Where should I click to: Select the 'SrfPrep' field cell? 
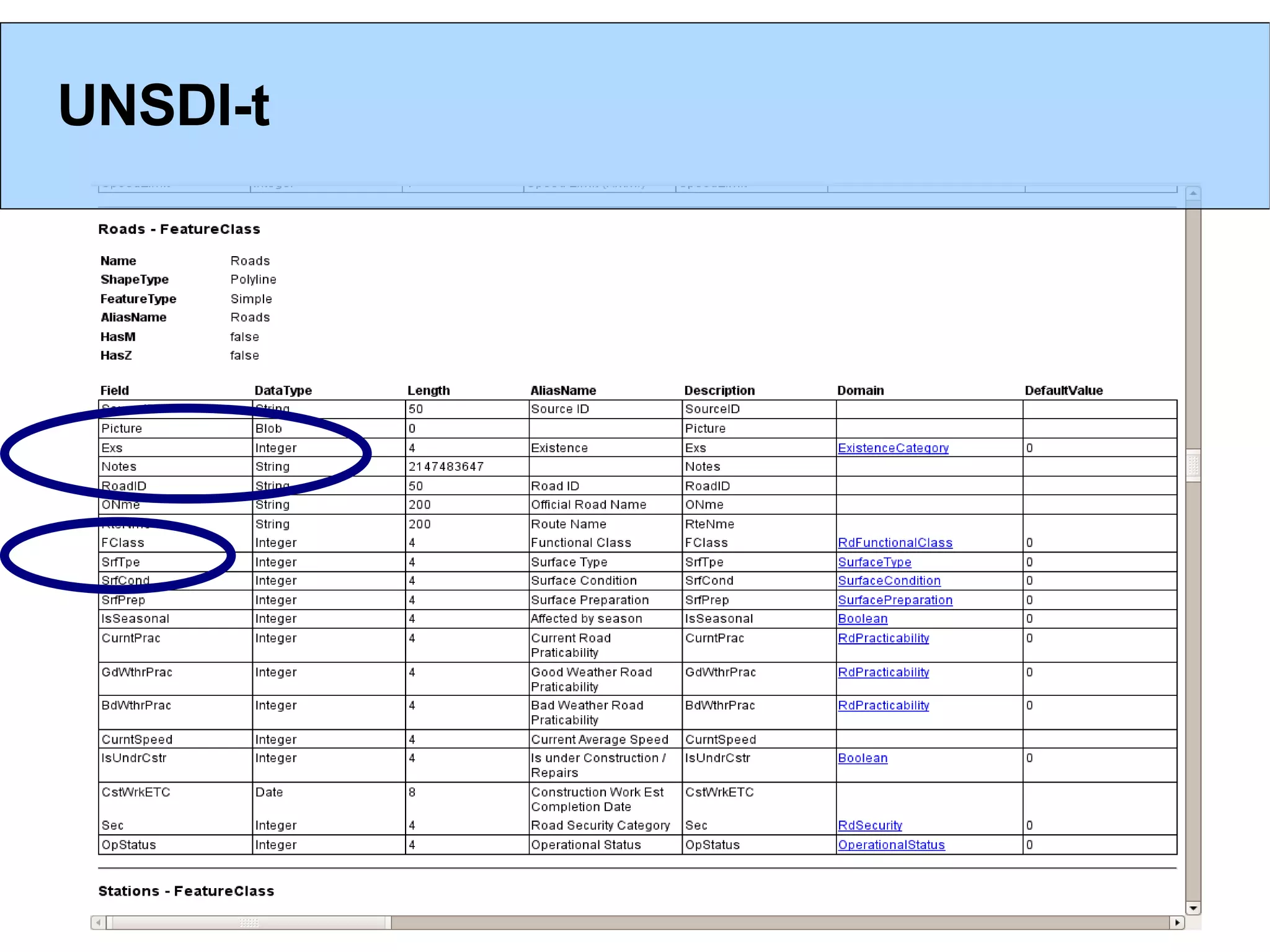tap(175, 600)
